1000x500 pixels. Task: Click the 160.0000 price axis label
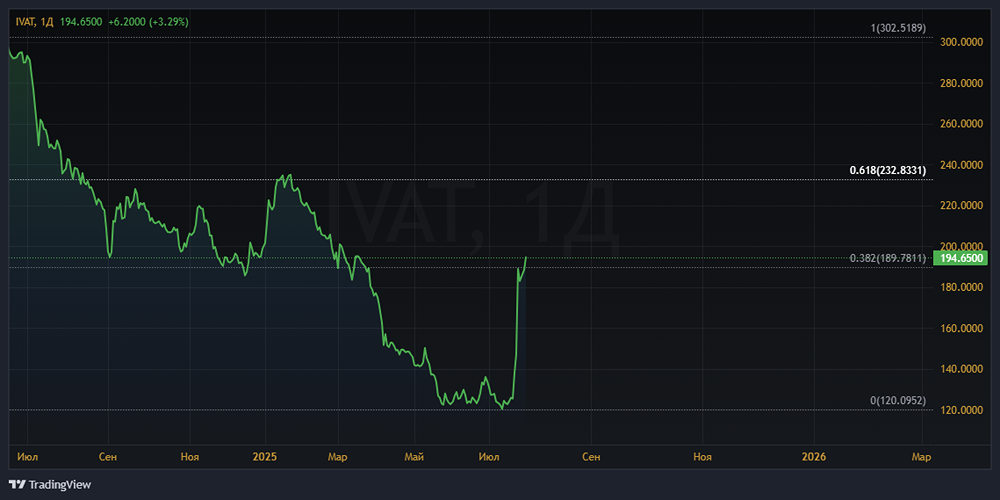tap(960, 328)
